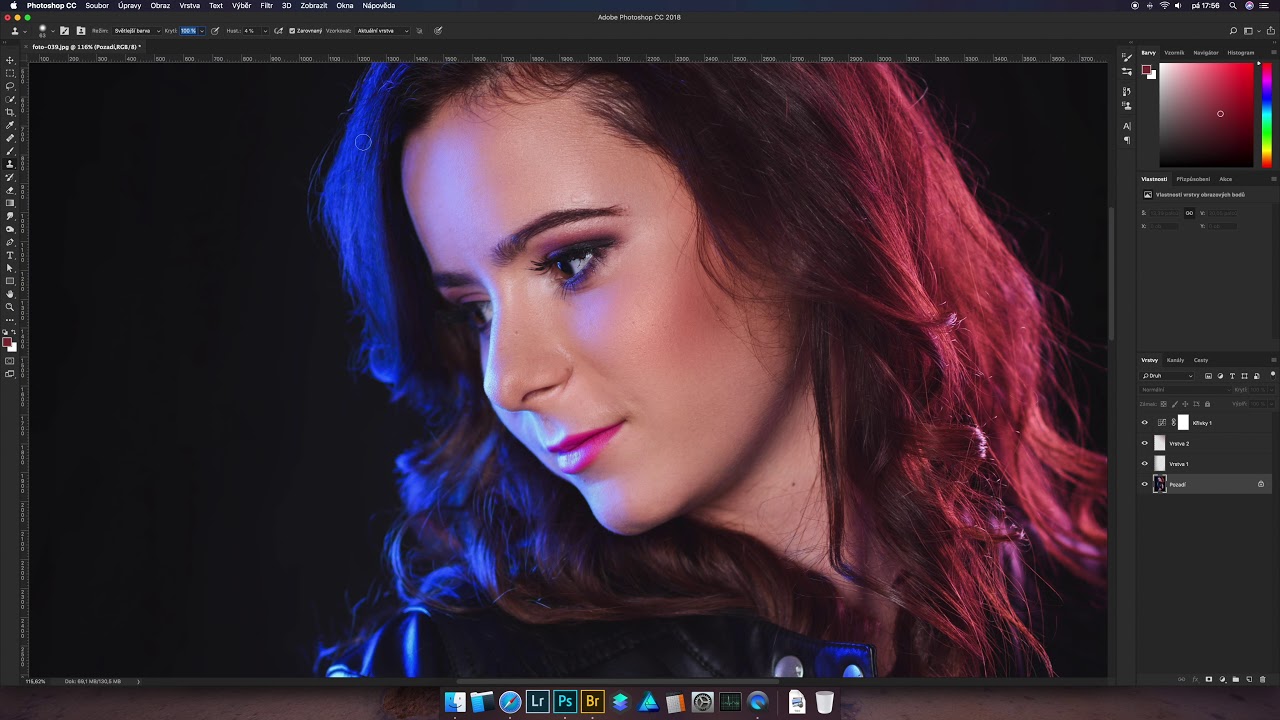Select the Quick Selection tool
This screenshot has width=1280, height=720.
[x=10, y=99]
